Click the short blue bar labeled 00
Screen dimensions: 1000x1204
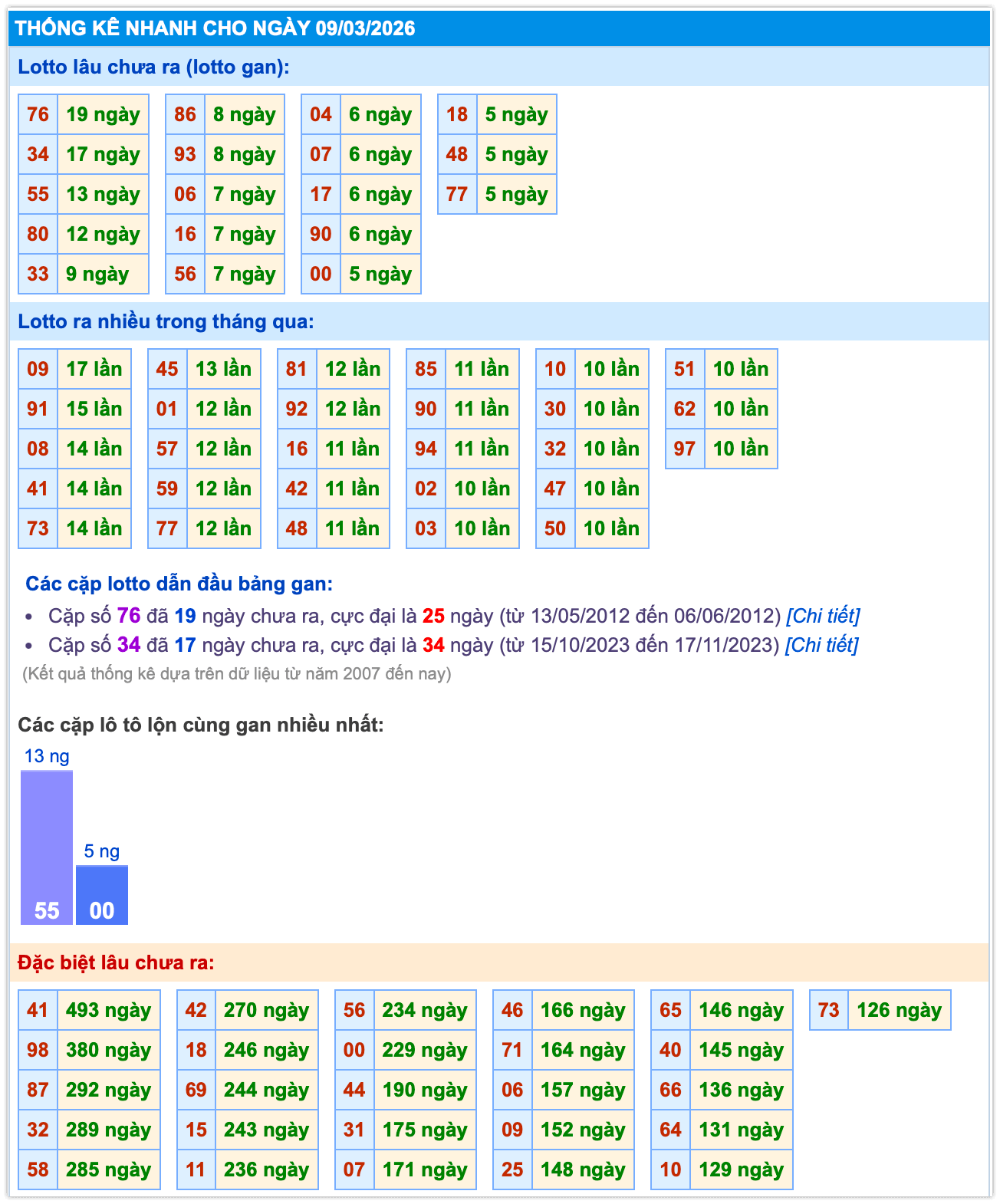click(x=102, y=895)
